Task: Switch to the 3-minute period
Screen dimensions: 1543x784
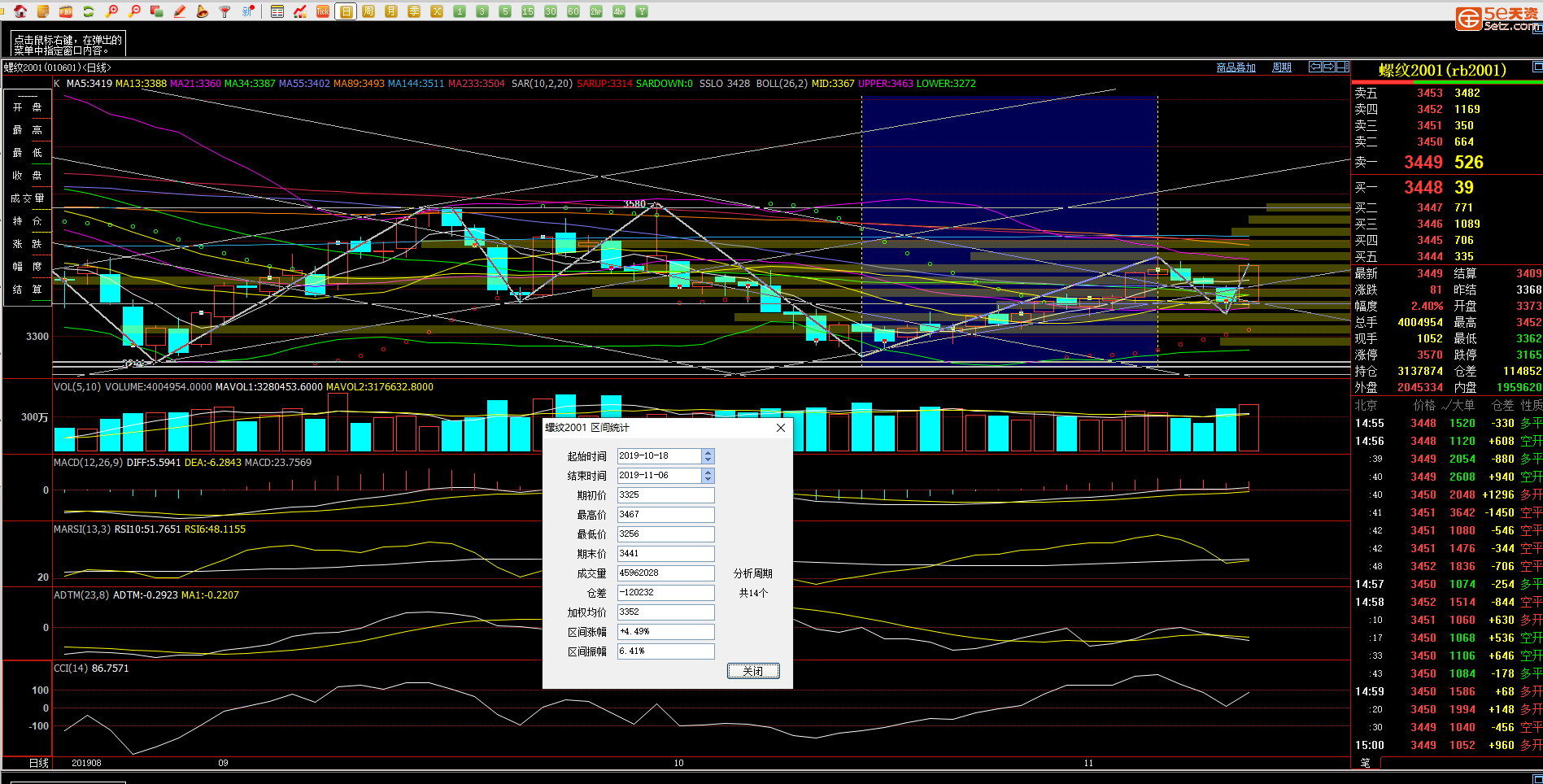Action: (482, 11)
